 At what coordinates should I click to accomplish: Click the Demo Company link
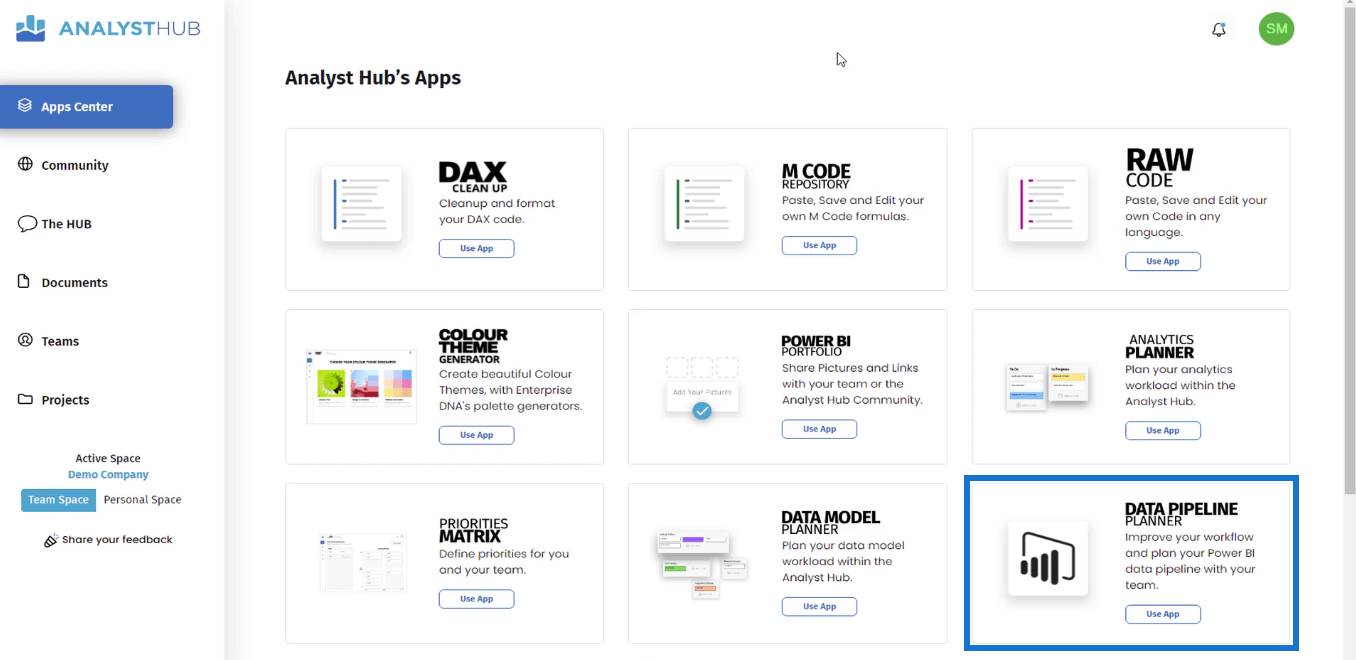[108, 475]
